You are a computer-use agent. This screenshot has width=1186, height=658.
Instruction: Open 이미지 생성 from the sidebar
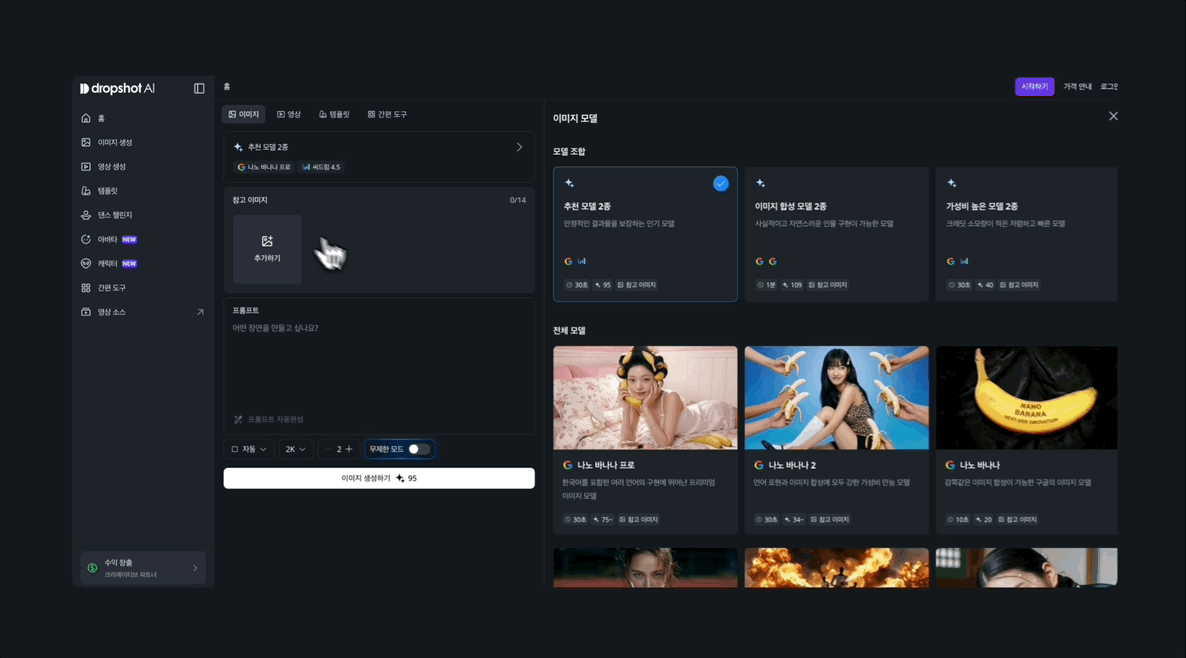point(114,142)
